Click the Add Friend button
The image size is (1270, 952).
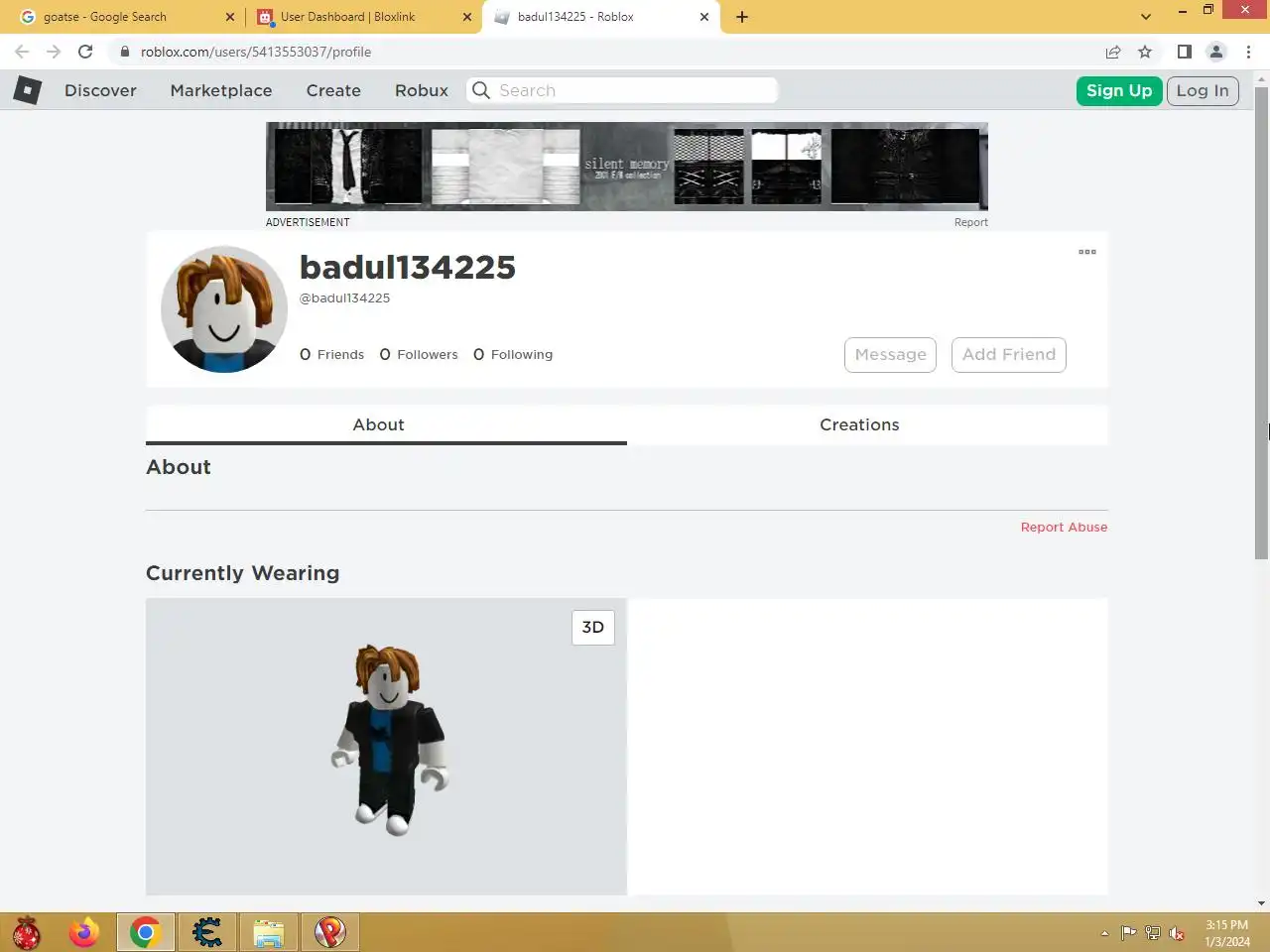(x=1009, y=355)
